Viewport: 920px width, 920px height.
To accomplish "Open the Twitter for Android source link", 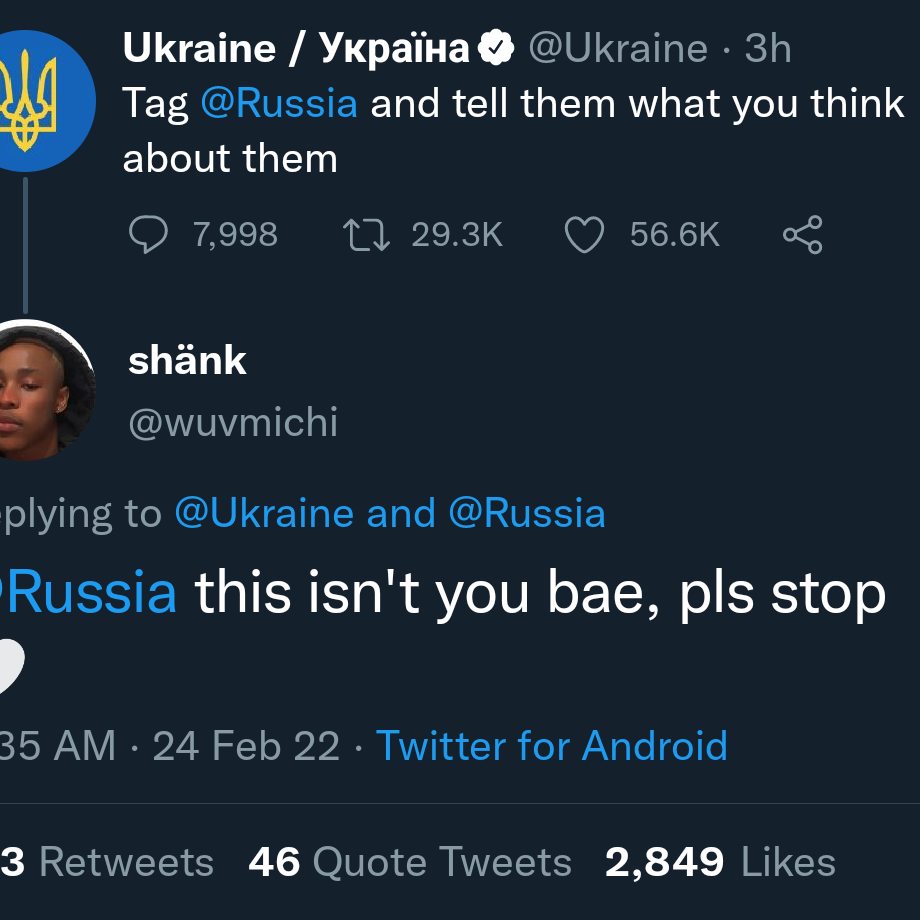I will (552, 746).
